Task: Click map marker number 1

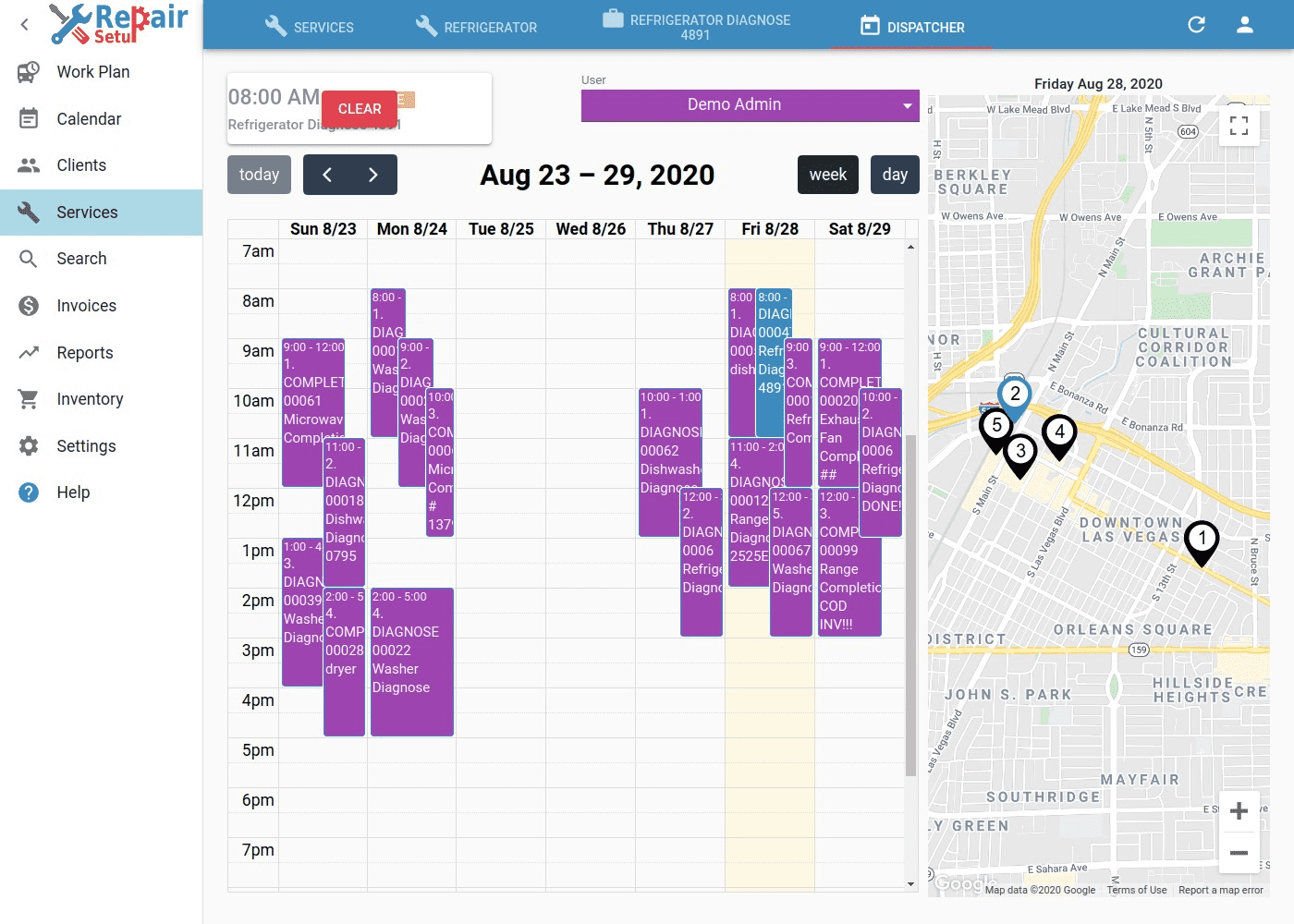Action: point(1202,541)
